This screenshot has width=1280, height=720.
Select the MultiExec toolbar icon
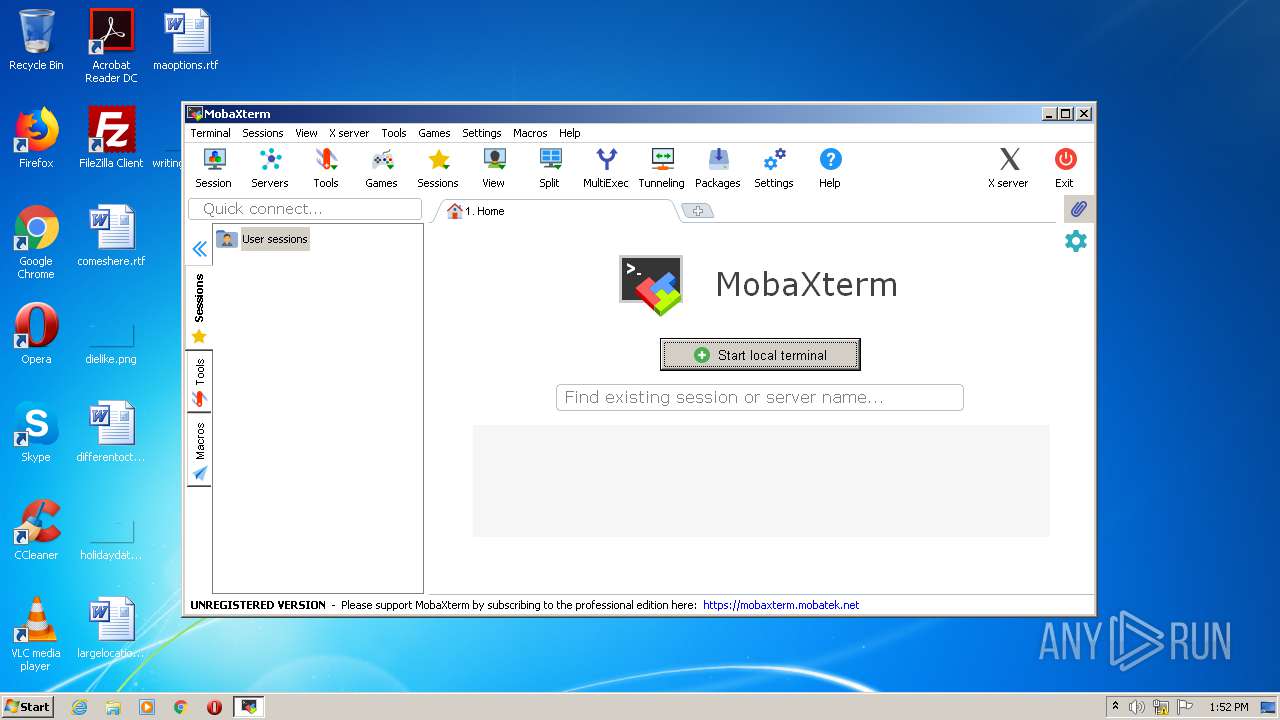(x=606, y=168)
